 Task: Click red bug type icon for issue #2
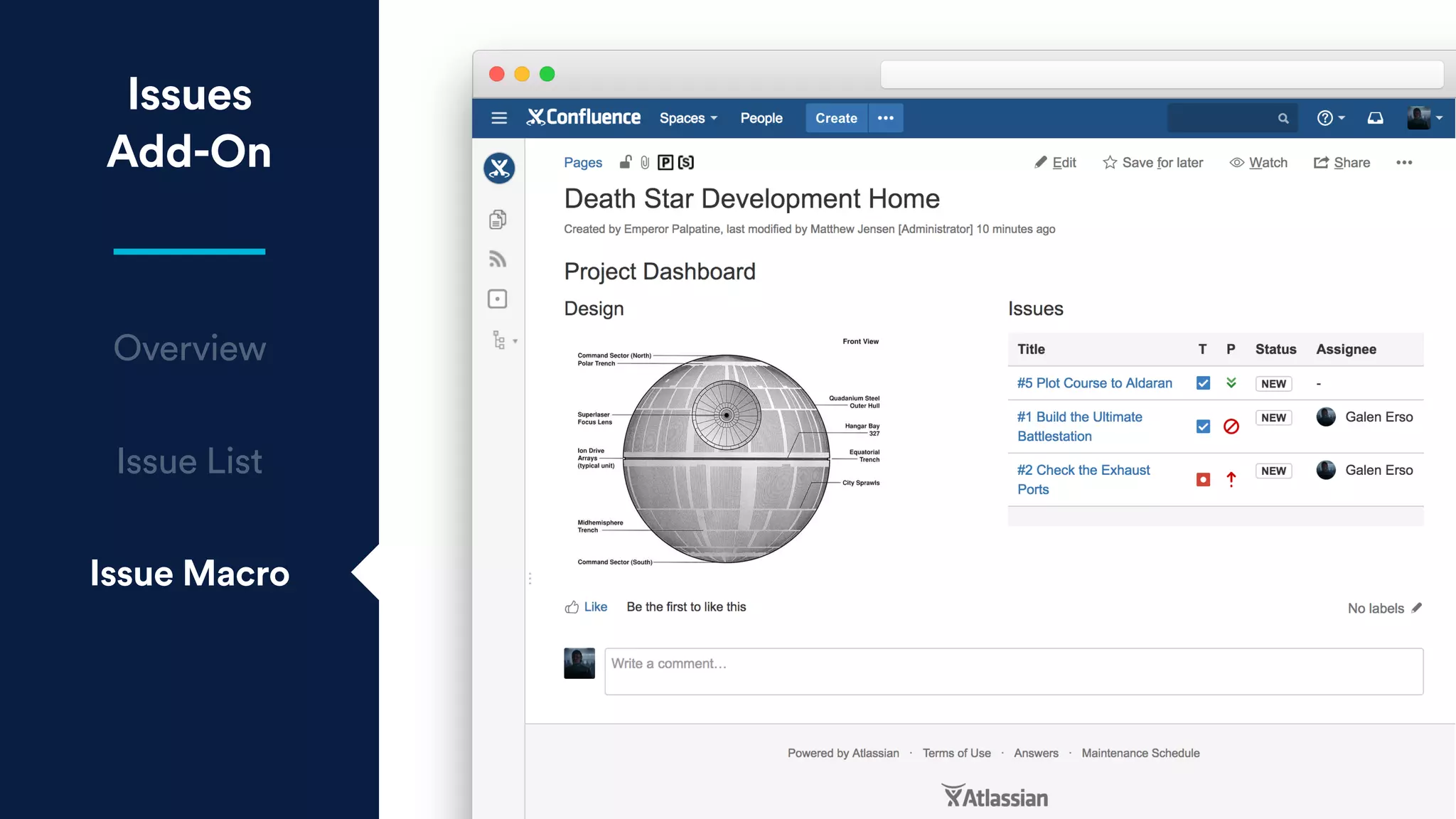coord(1203,480)
